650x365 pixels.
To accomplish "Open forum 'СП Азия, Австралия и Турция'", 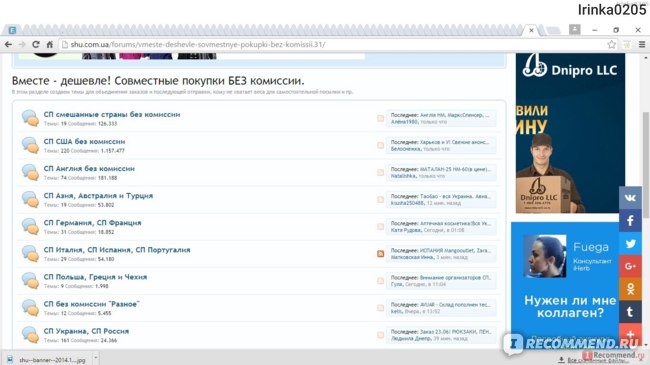I will (98, 196).
